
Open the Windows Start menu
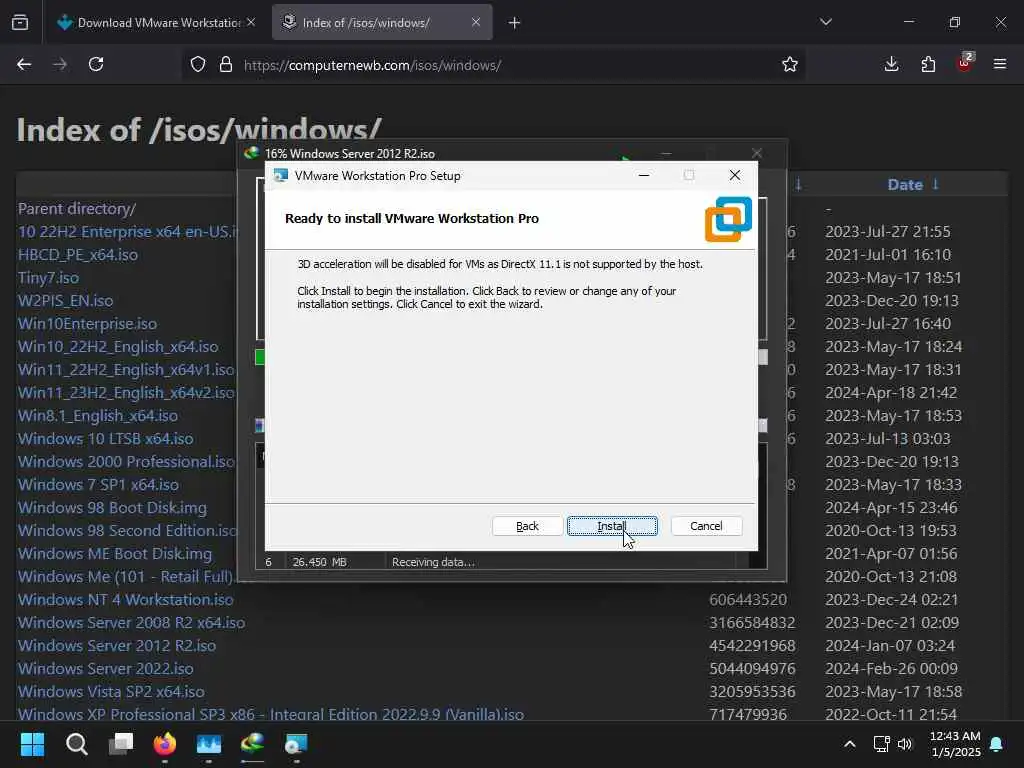point(33,744)
